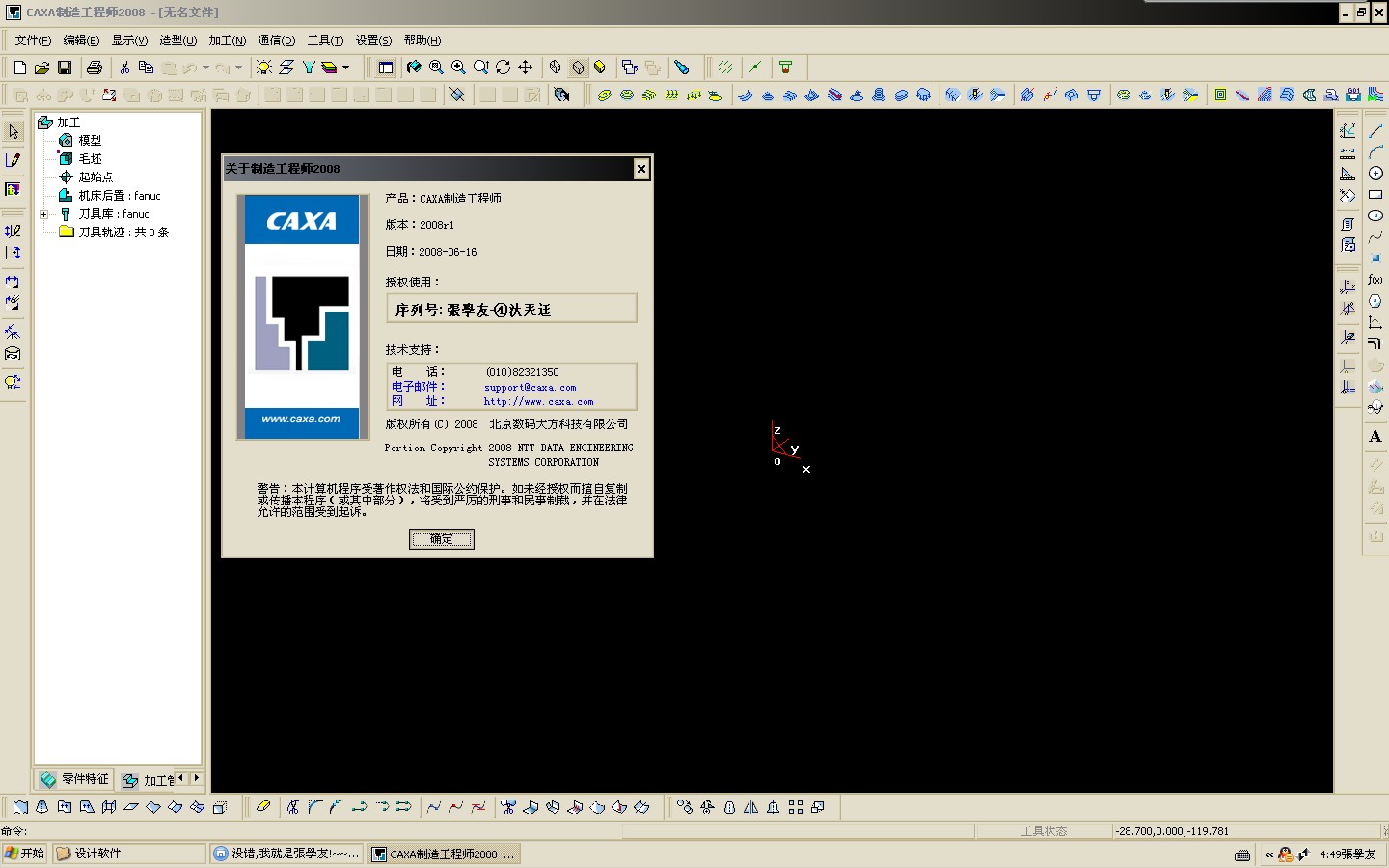The width and height of the screenshot is (1389, 868).
Task: Open the 造型(U) menu
Action: click(177, 41)
